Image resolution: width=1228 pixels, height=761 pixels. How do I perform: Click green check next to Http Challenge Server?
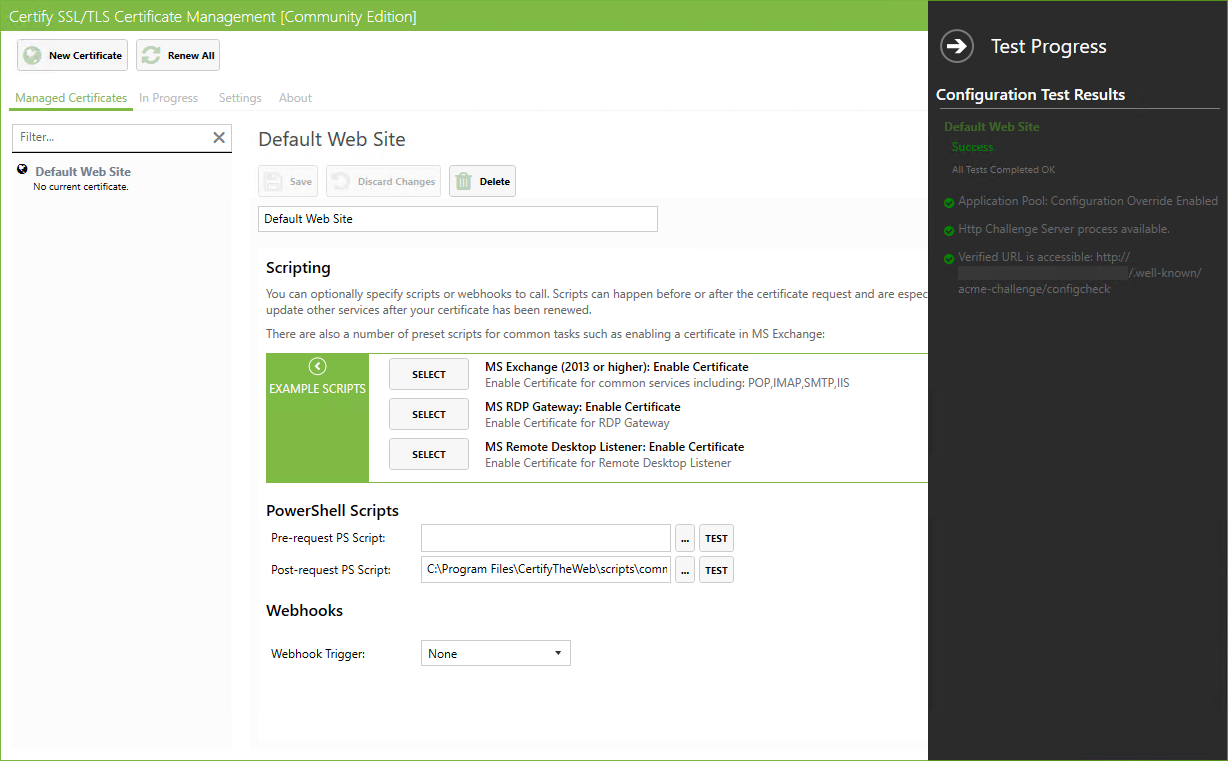[949, 231]
